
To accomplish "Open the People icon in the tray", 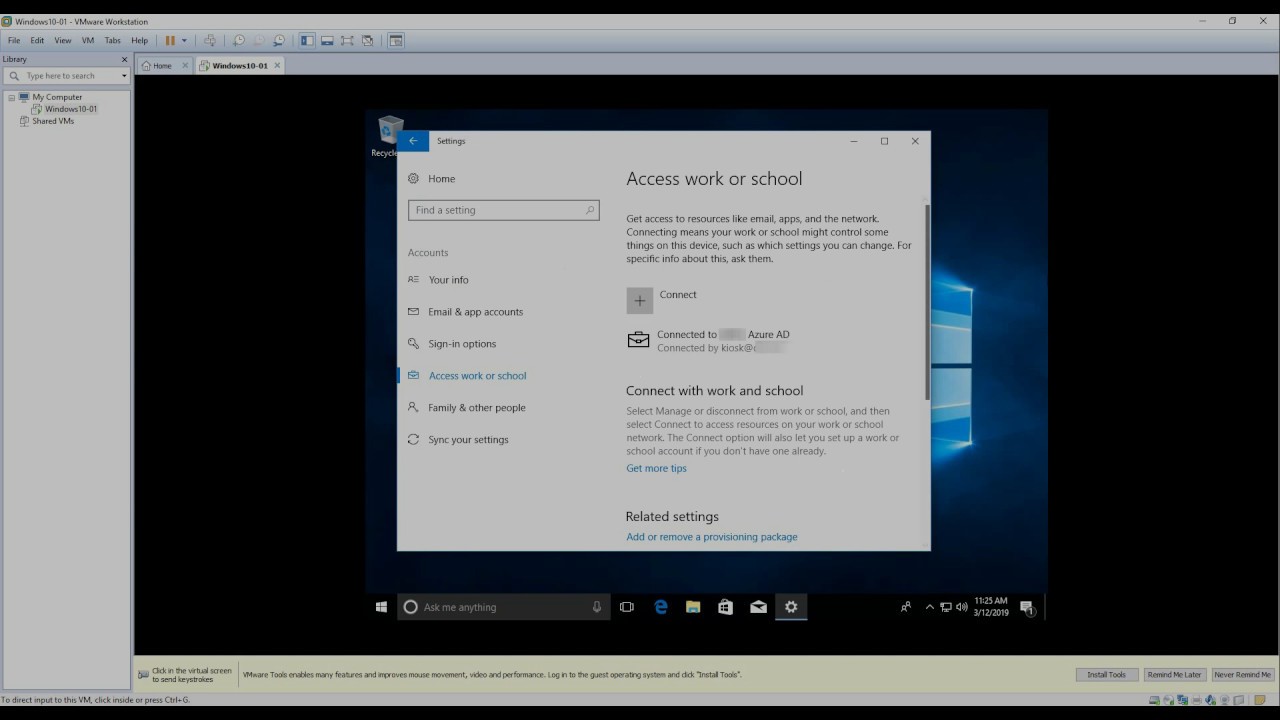I will pos(906,607).
